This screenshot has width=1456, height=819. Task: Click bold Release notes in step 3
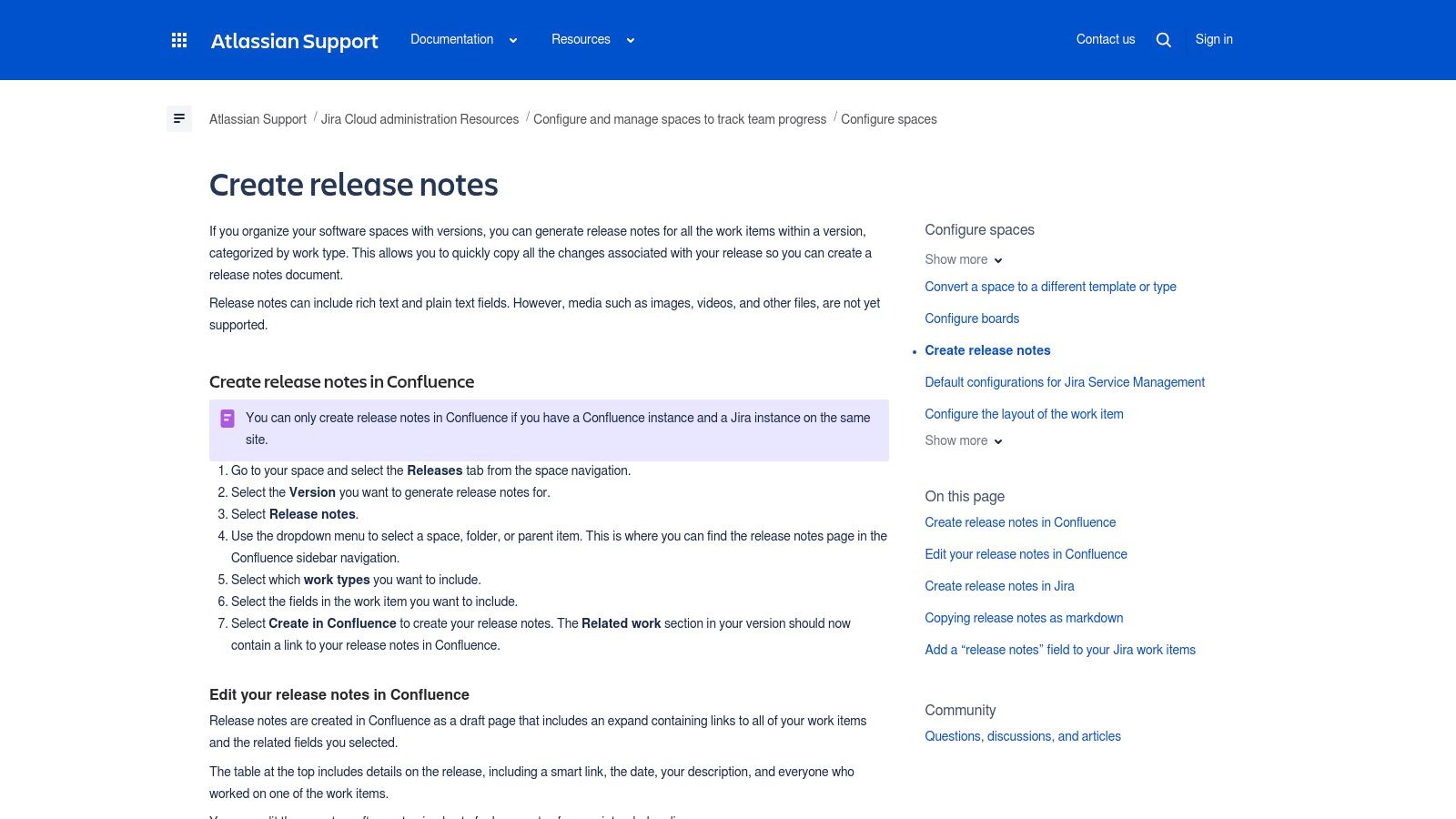(312, 514)
